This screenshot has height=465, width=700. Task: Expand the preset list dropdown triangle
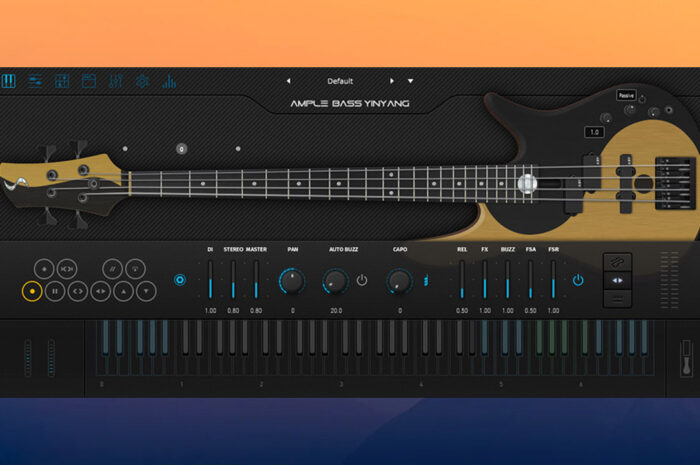(410, 81)
